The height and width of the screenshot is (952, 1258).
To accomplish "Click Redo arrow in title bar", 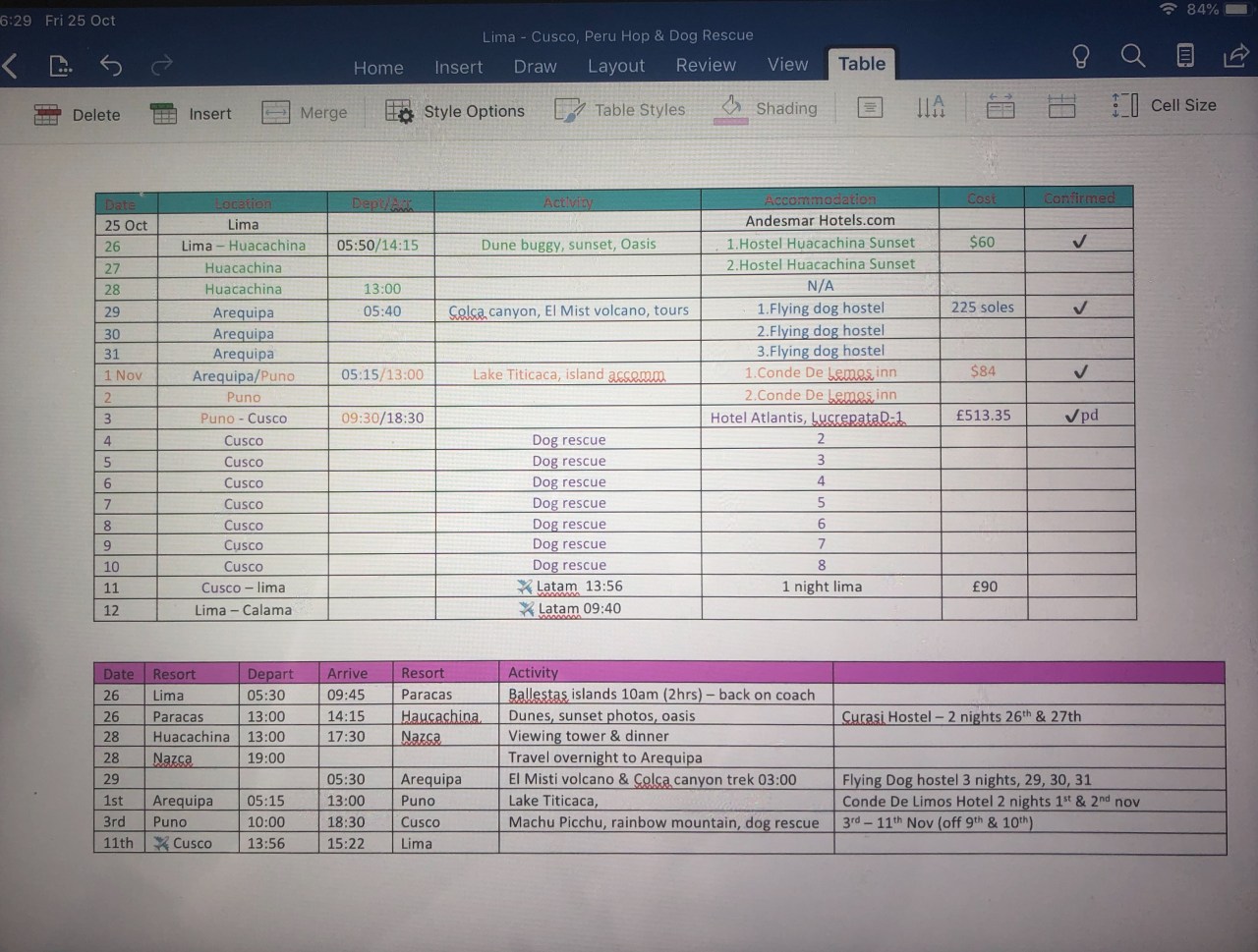I will tap(160, 65).
